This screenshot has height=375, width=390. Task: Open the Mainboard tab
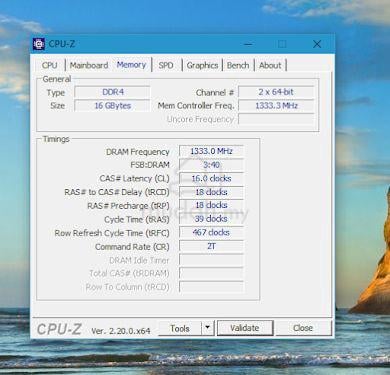(x=89, y=65)
